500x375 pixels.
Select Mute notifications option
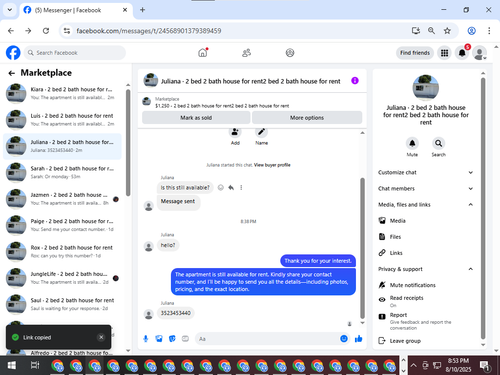[426, 285]
